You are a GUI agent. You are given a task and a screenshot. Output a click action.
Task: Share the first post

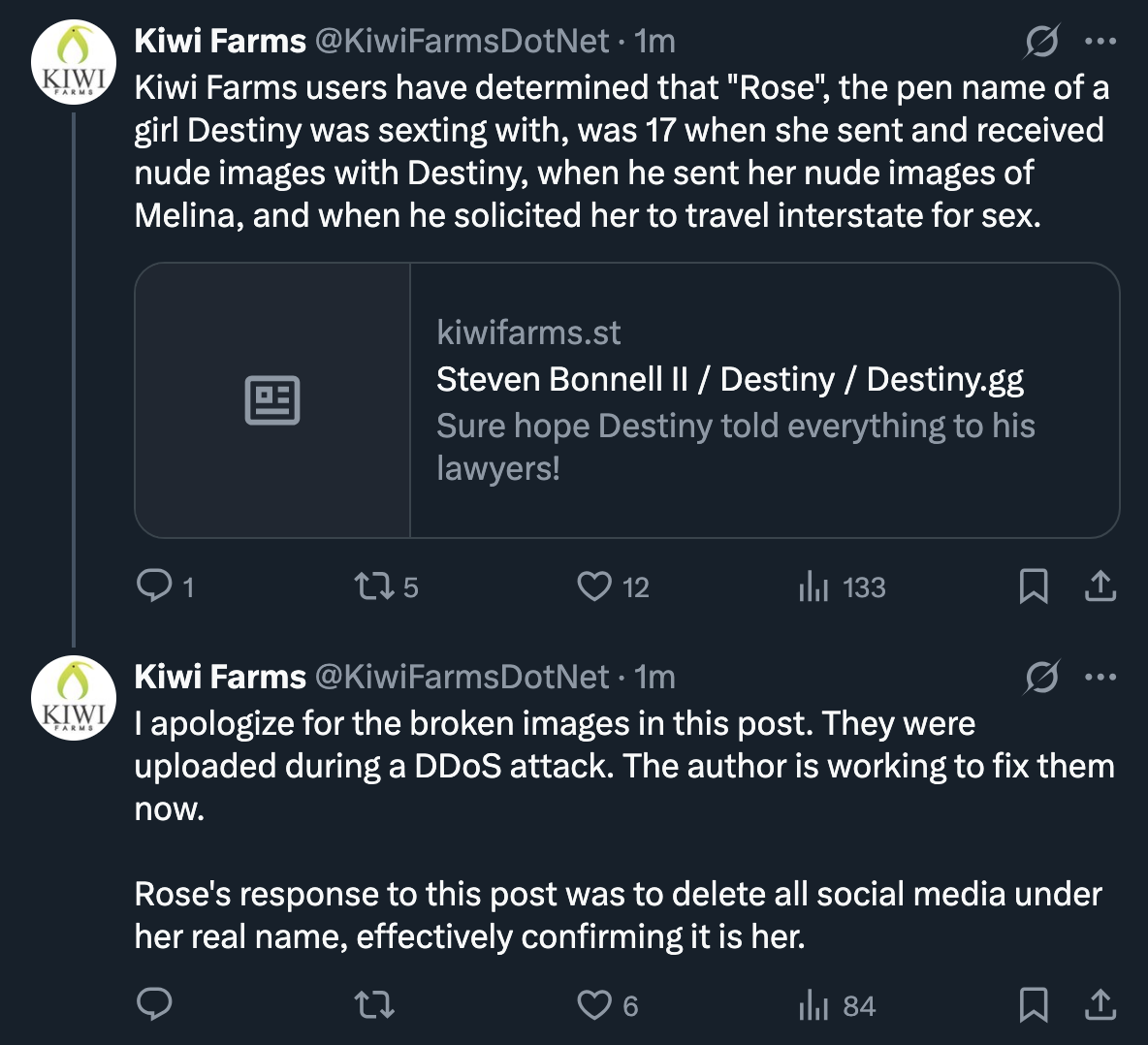click(x=1100, y=586)
